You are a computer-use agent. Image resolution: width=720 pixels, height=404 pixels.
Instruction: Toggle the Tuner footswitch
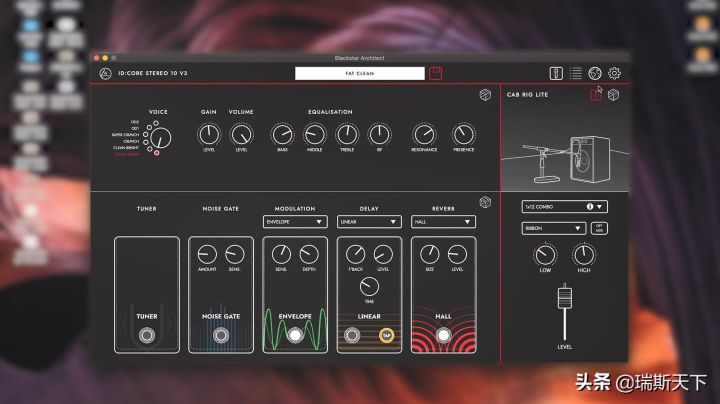click(147, 336)
